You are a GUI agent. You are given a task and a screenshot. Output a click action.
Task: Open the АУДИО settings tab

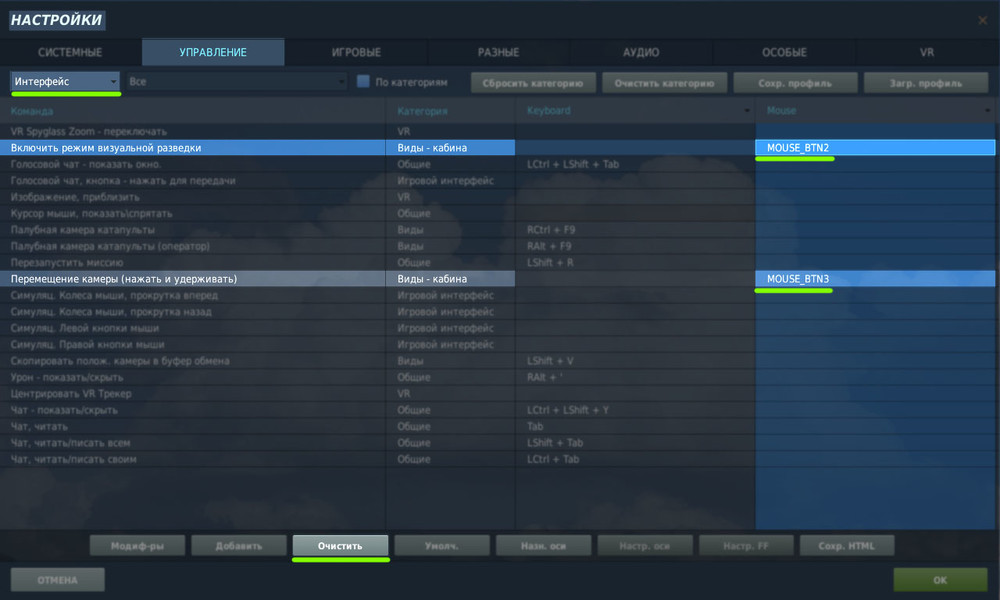tap(640, 52)
